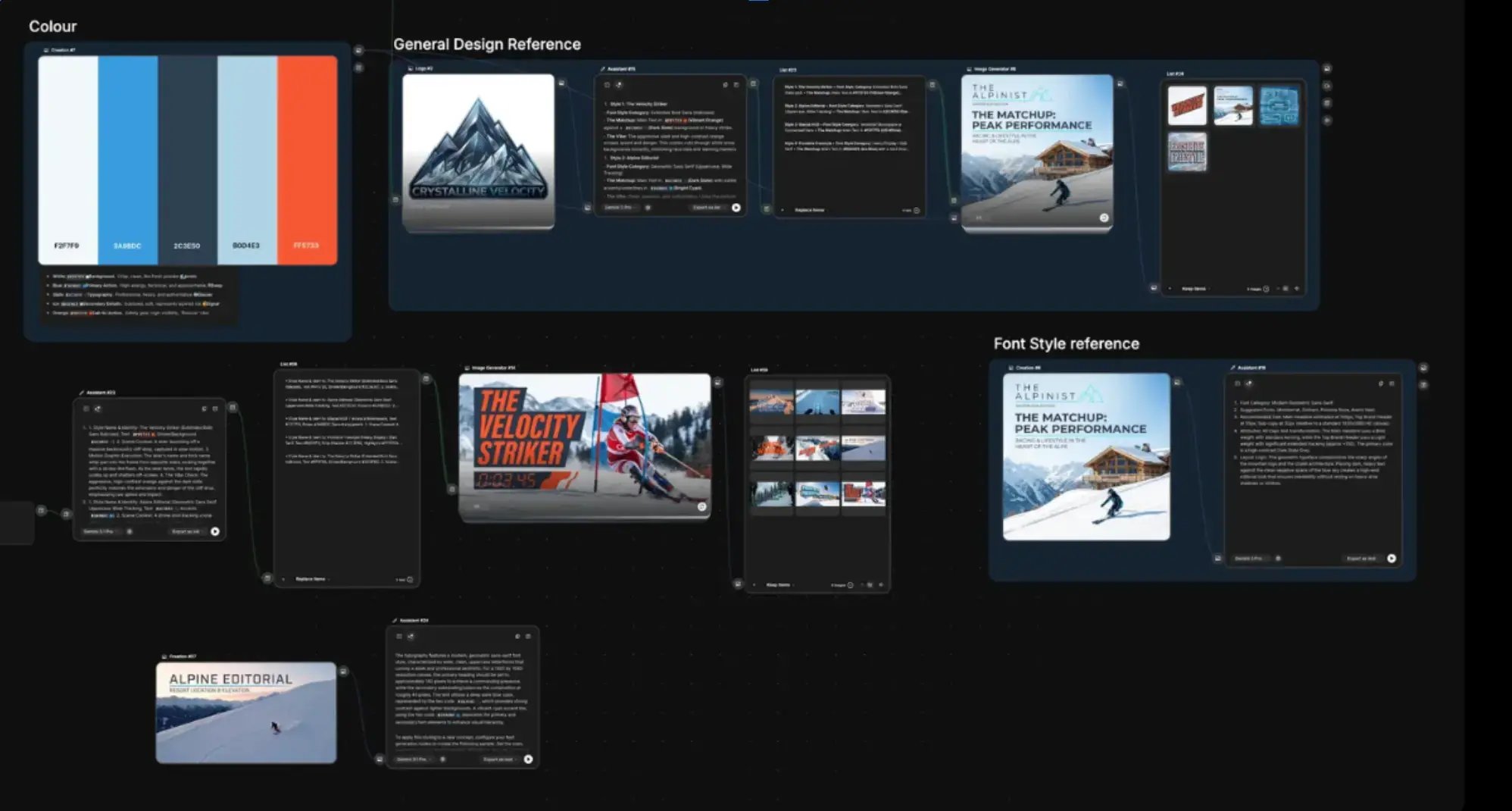Click the sparkle icon in Assistant #24 header
The height and width of the screenshot is (811, 1512).
[x=411, y=637]
